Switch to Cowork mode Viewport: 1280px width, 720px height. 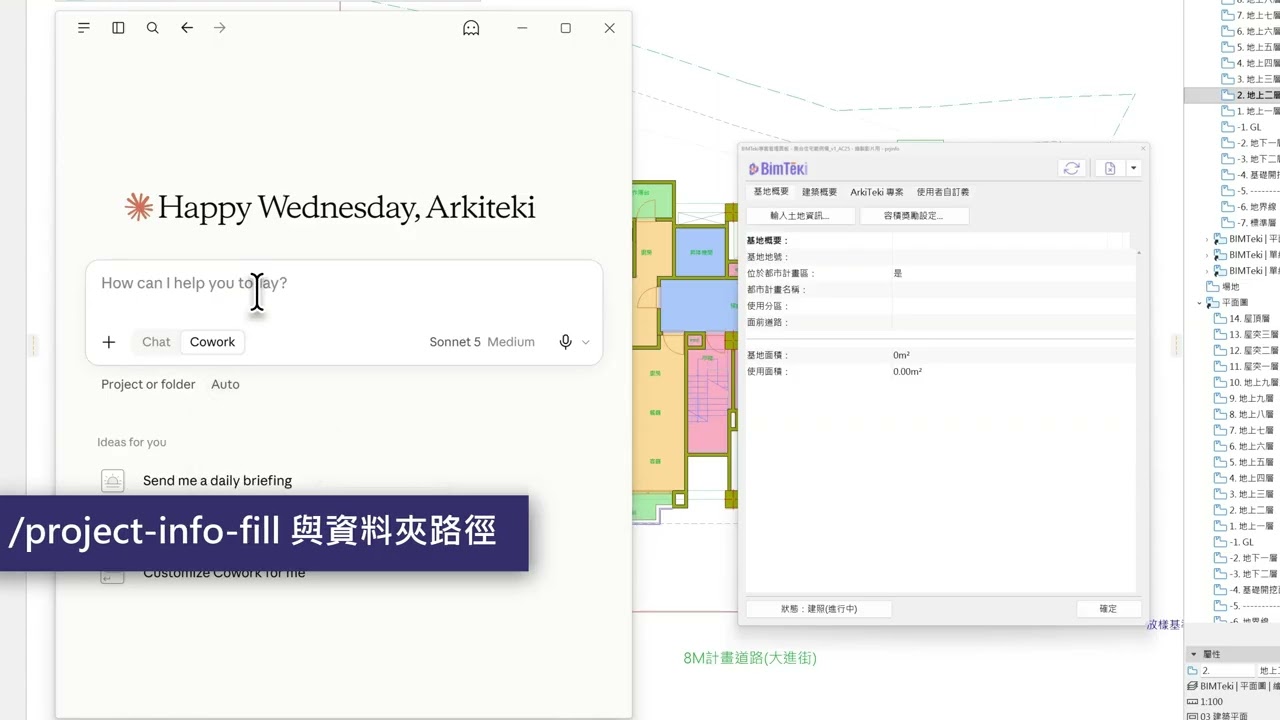pyautogui.click(x=213, y=342)
